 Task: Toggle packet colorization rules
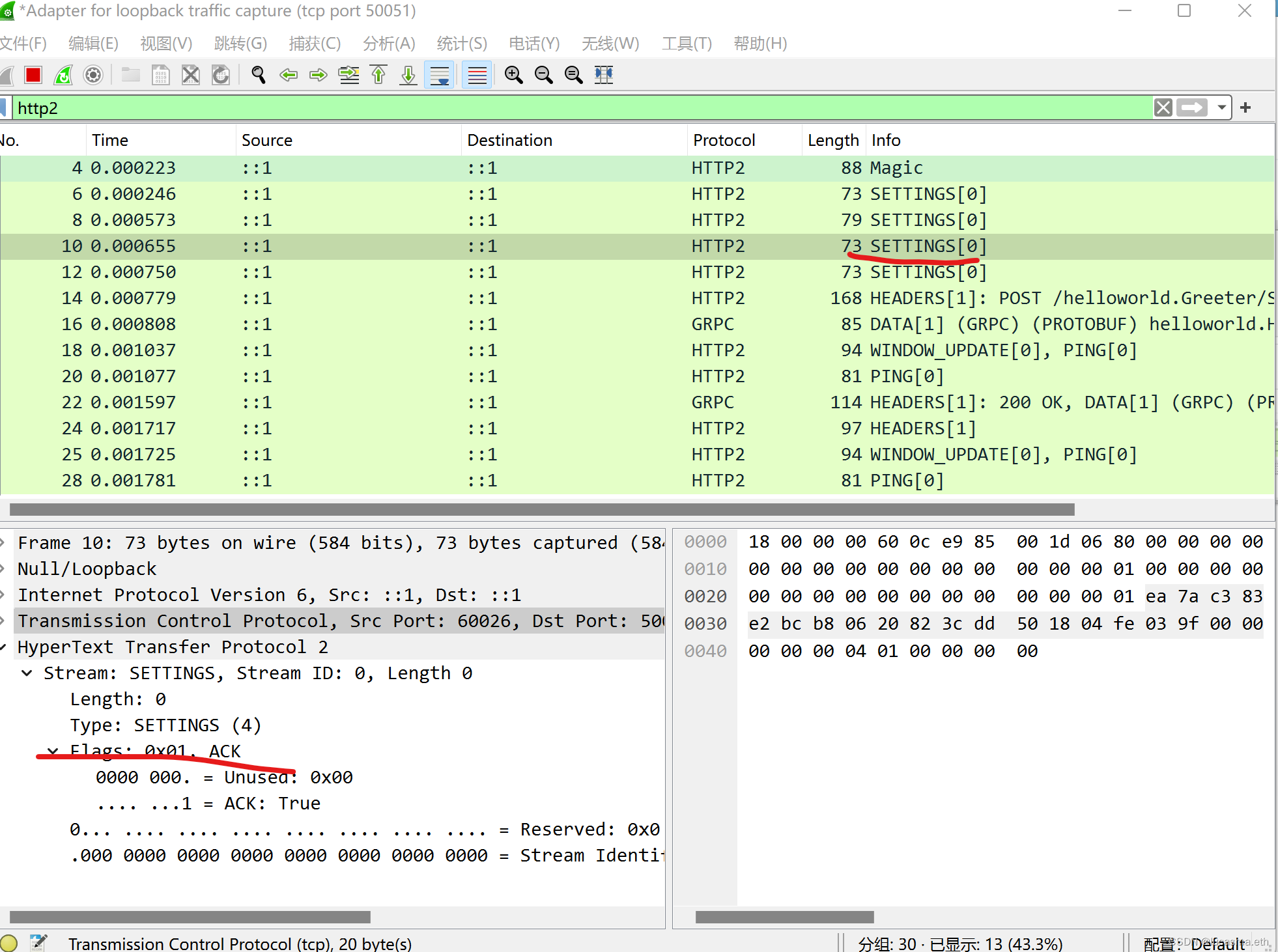coord(477,75)
